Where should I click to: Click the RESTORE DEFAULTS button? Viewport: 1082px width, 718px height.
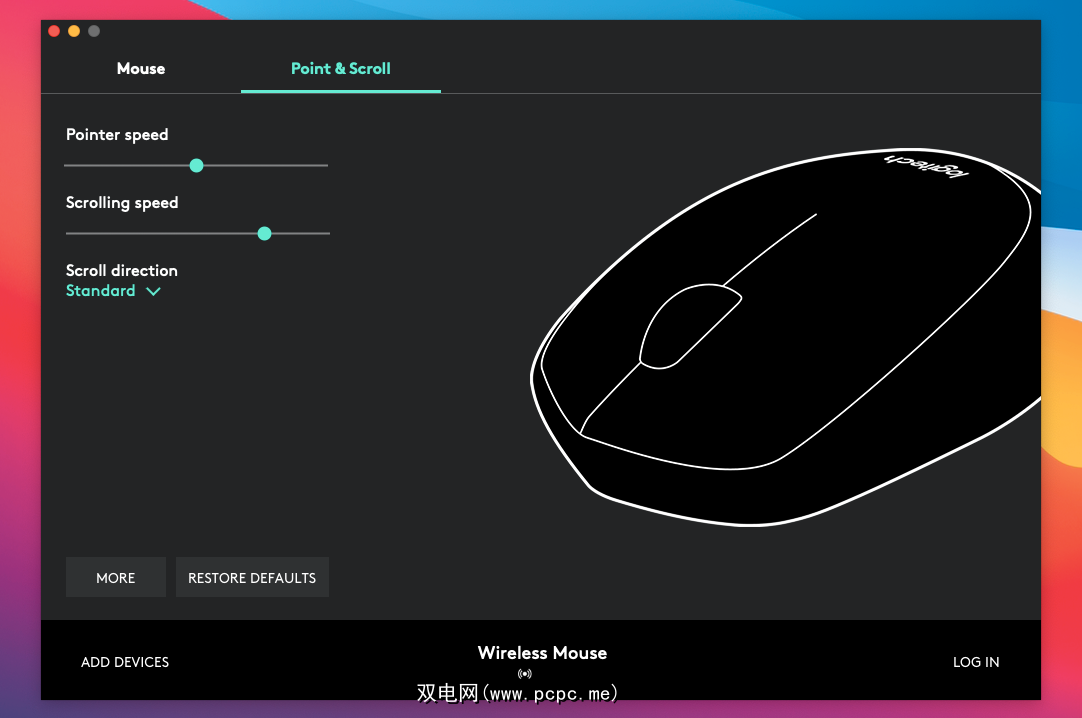tap(252, 577)
